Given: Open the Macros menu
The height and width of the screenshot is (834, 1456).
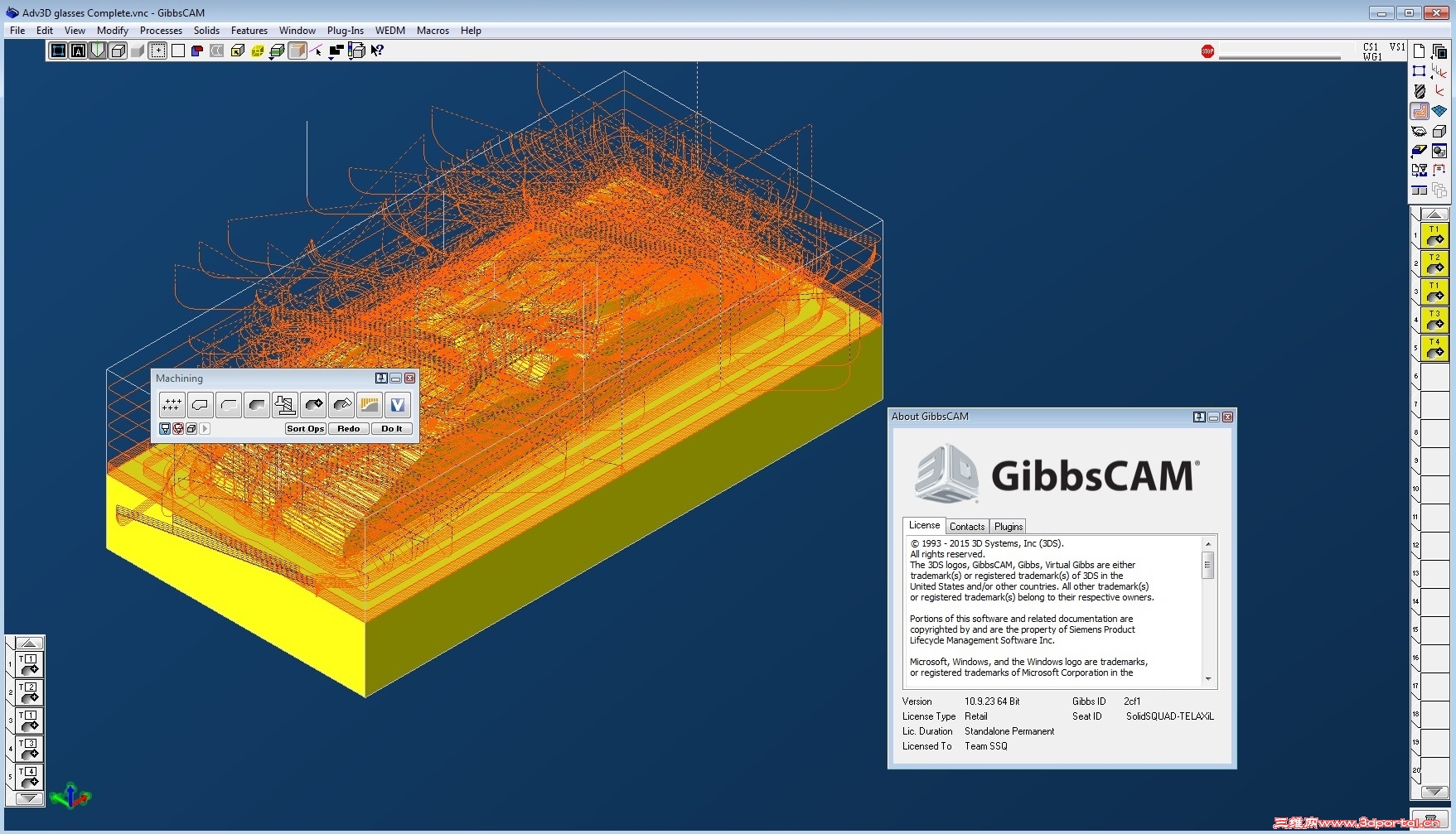Looking at the screenshot, I should point(433,31).
